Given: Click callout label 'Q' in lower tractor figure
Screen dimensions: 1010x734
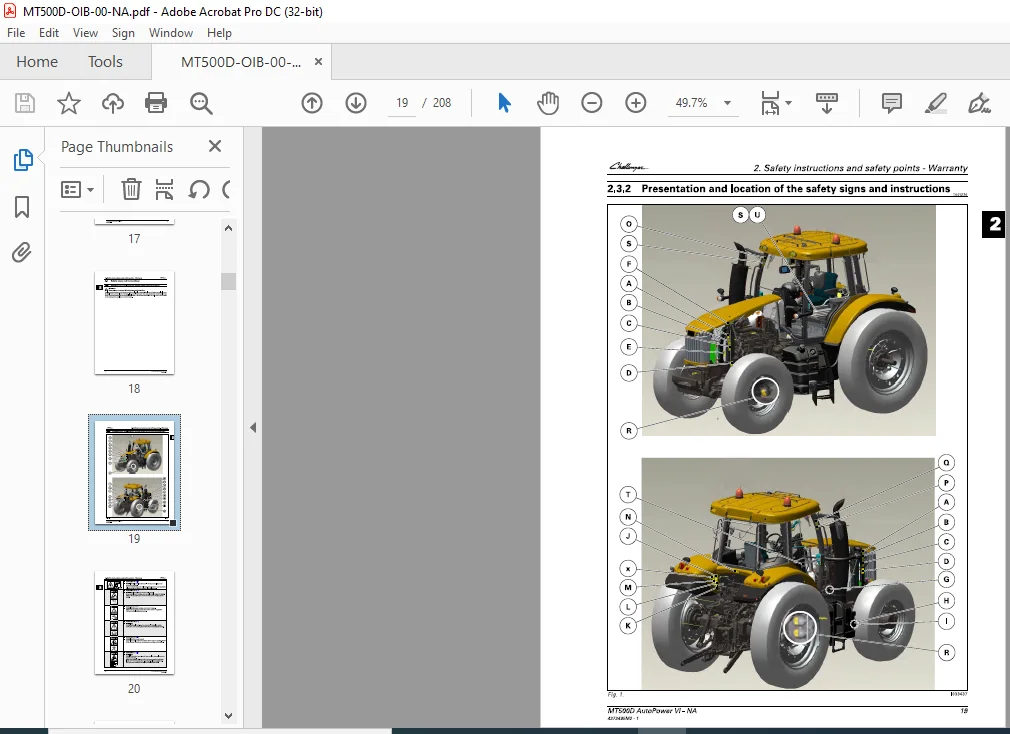Looking at the screenshot, I should pyautogui.click(x=946, y=463).
